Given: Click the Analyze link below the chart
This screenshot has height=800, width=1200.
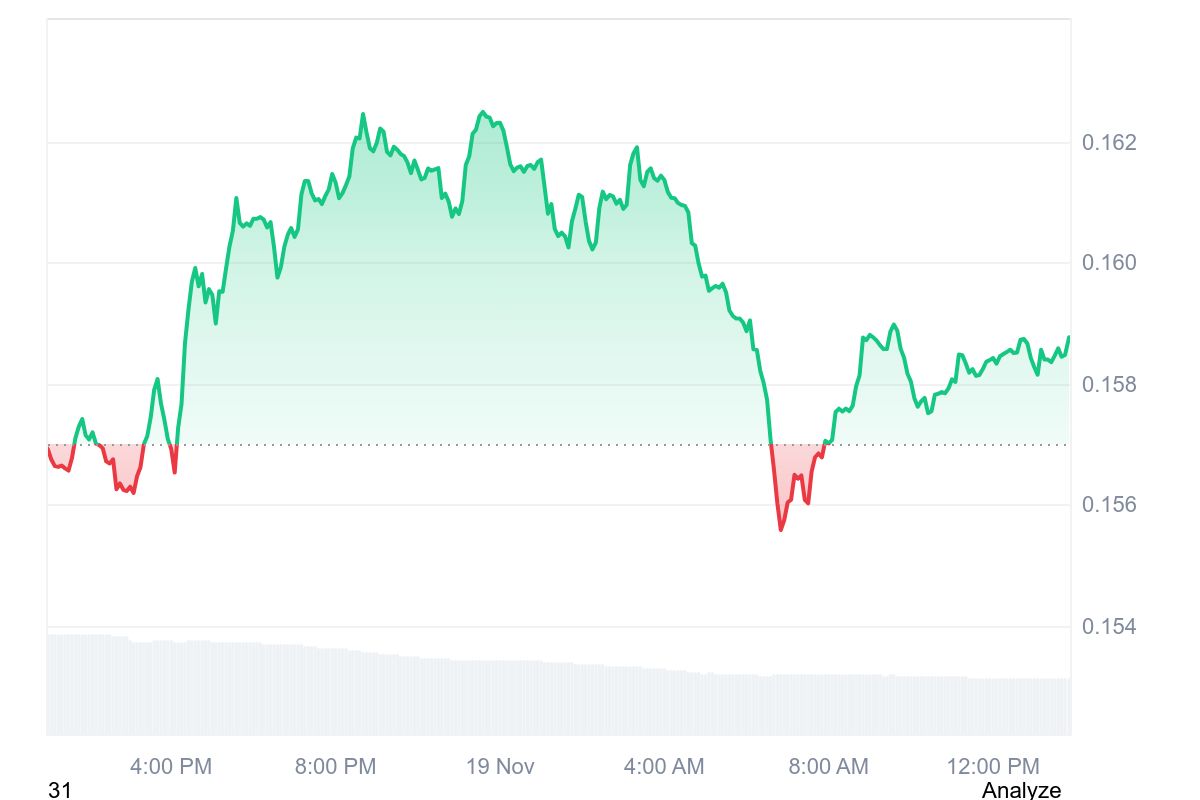Looking at the screenshot, I should tap(1021, 790).
